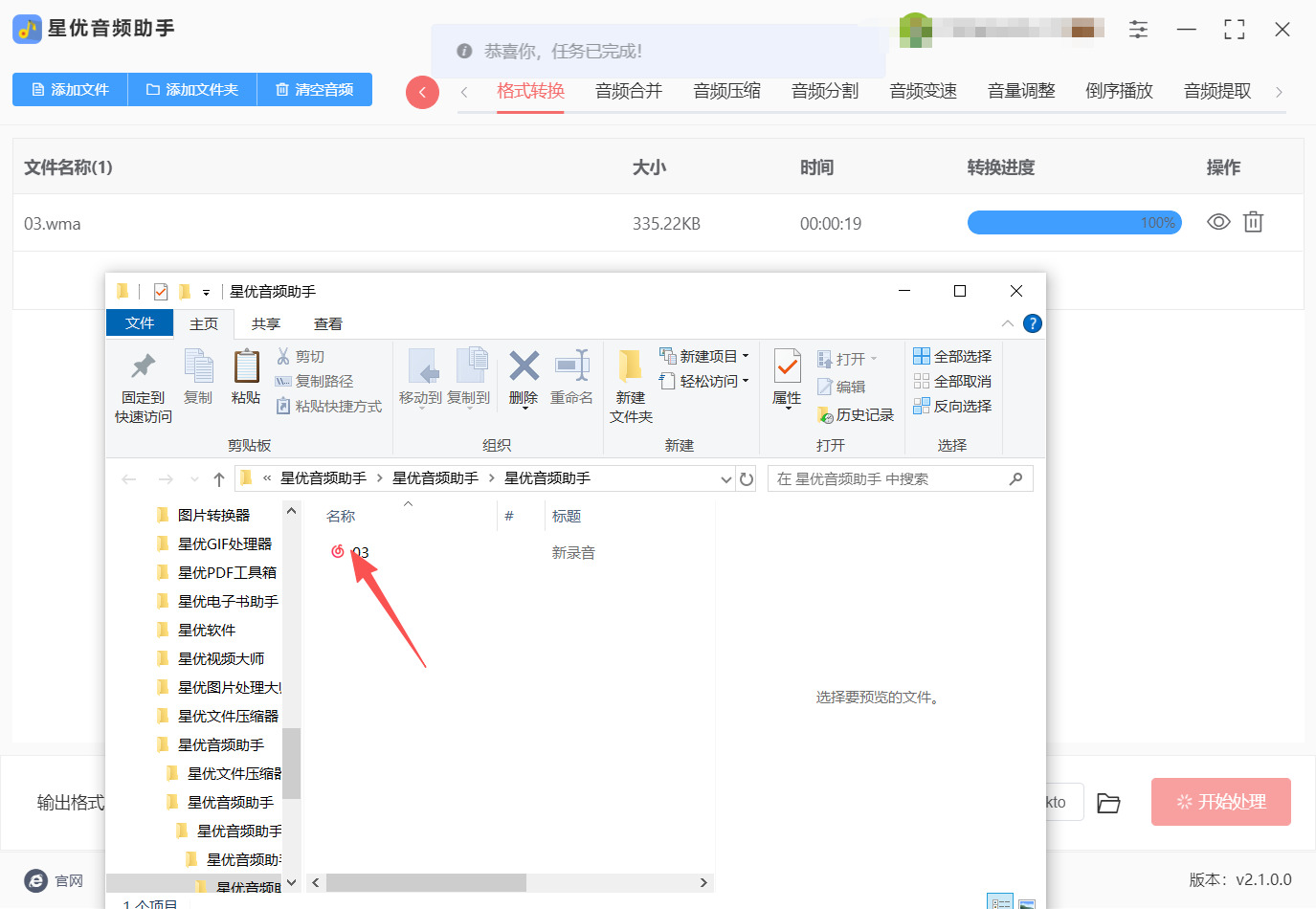
Task: Switch to the 查看 ribbon tab
Action: (x=328, y=323)
